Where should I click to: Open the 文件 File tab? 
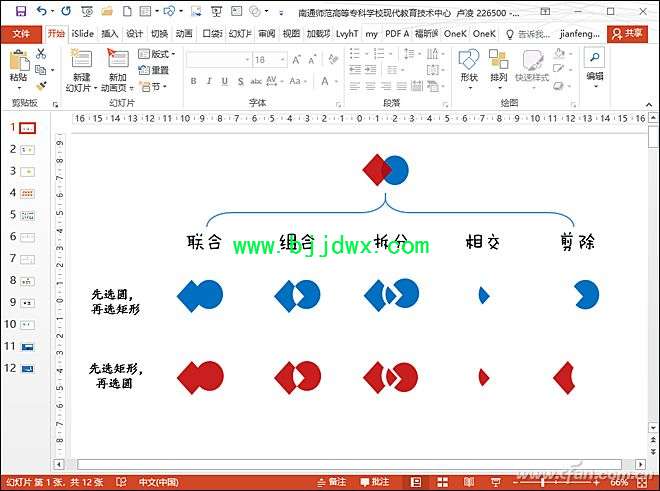point(21,34)
